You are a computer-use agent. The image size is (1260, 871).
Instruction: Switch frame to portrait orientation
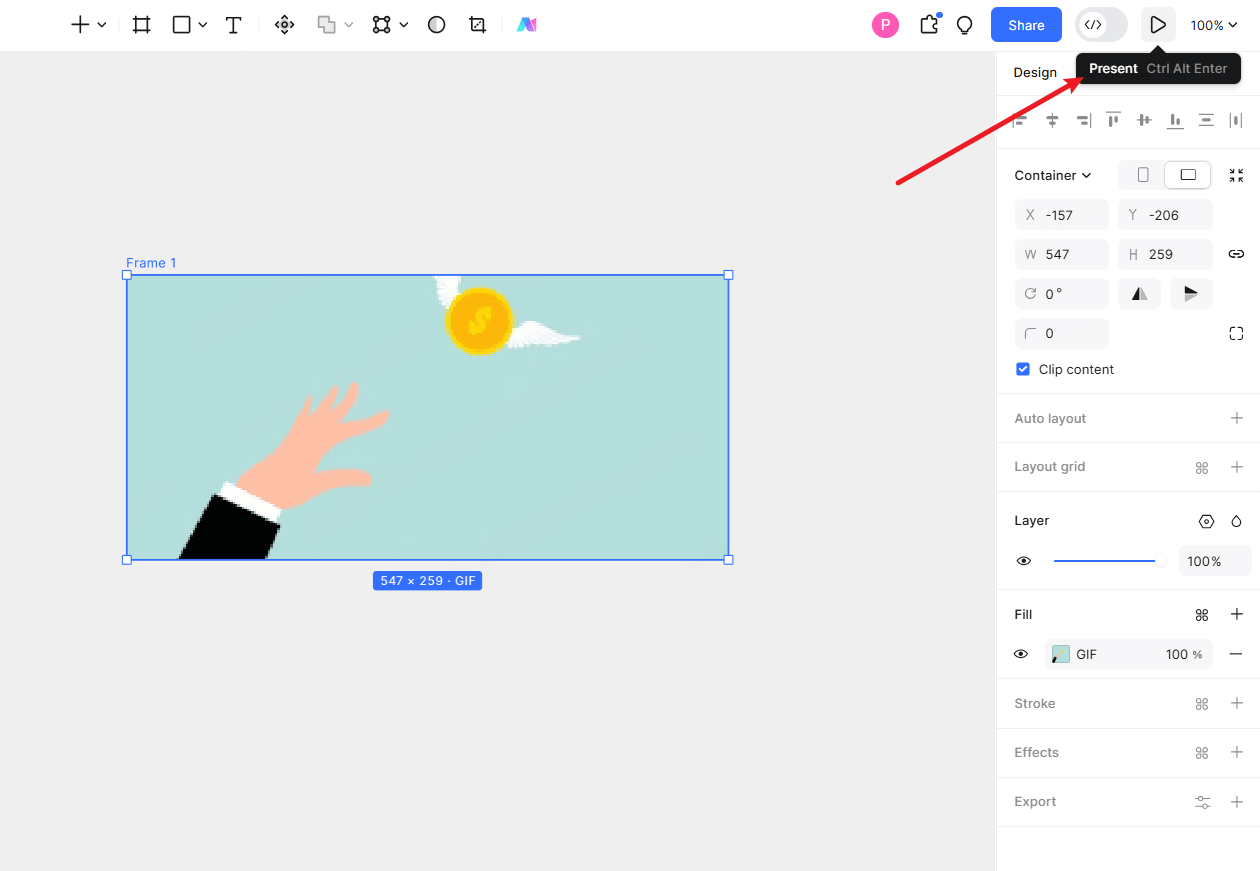coord(1143,175)
